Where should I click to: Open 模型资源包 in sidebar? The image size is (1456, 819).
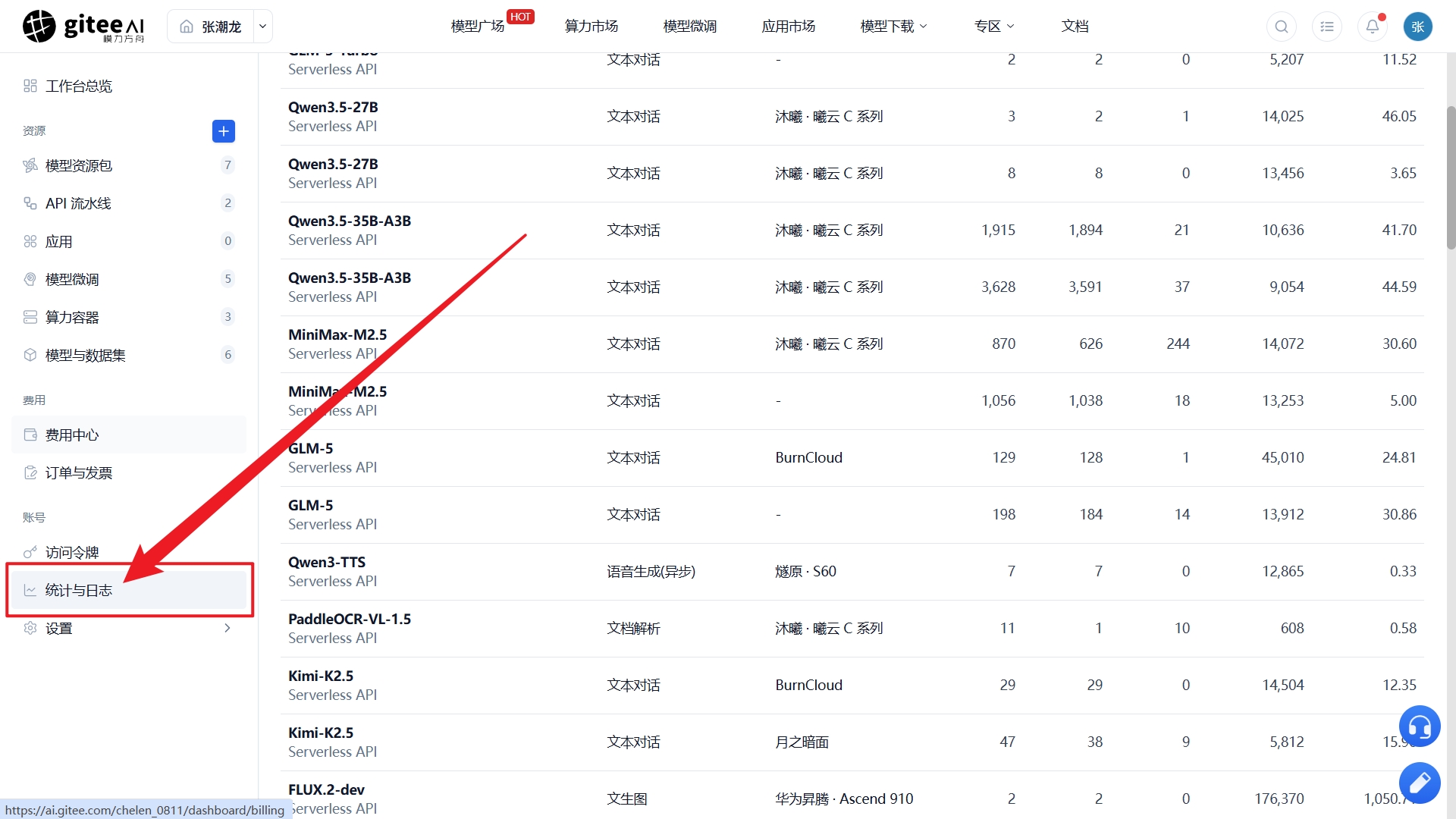(x=129, y=165)
